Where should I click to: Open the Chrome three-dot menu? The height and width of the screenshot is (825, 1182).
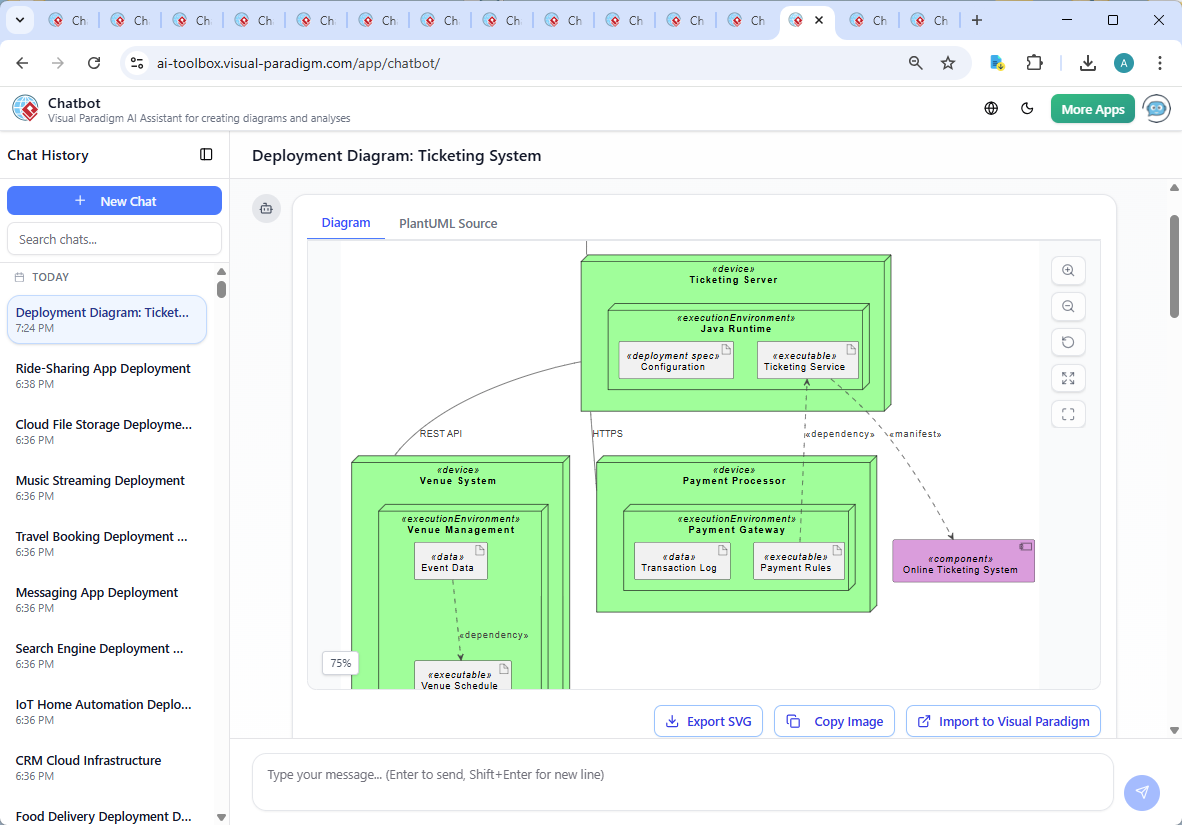1160,63
